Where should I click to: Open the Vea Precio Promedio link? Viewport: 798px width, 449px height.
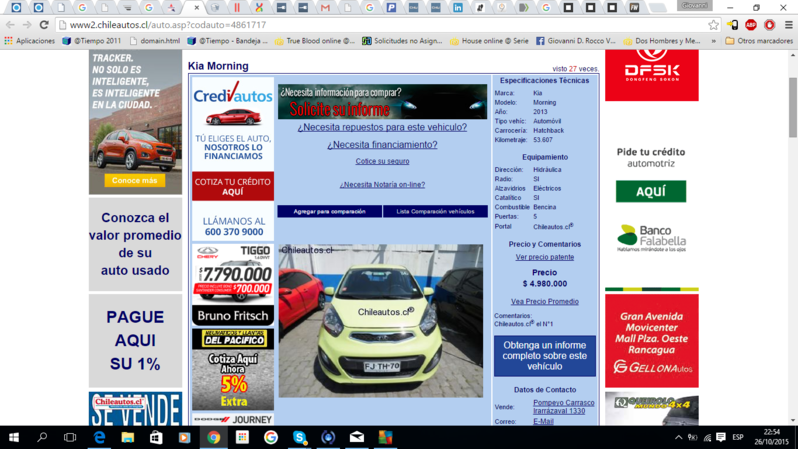[545, 301]
